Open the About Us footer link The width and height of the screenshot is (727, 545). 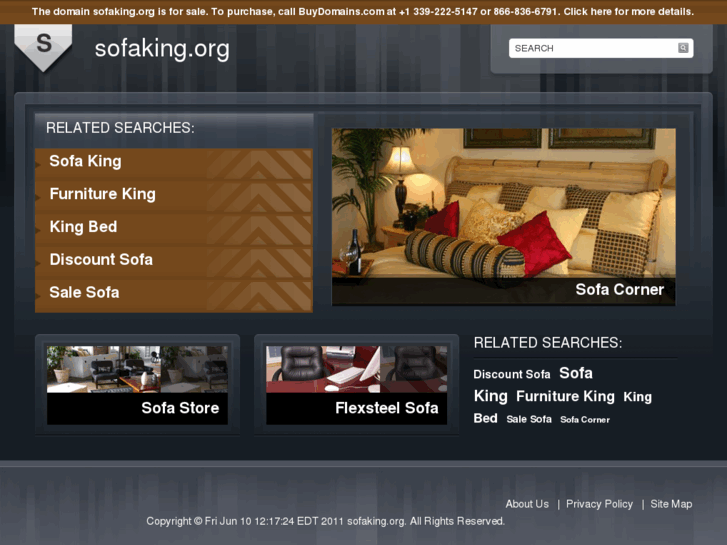[x=527, y=504]
